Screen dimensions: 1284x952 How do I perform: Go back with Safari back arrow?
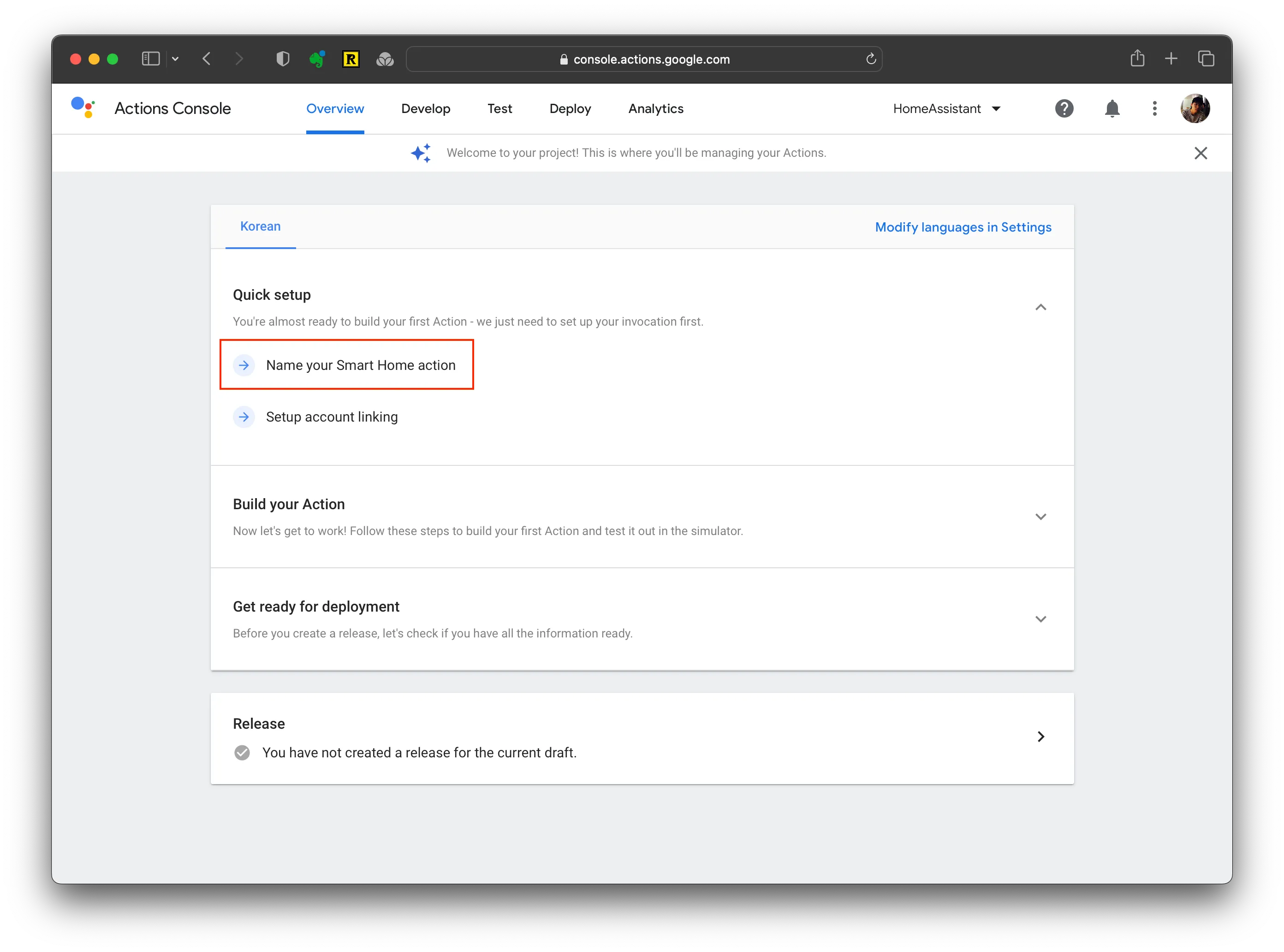(x=206, y=59)
